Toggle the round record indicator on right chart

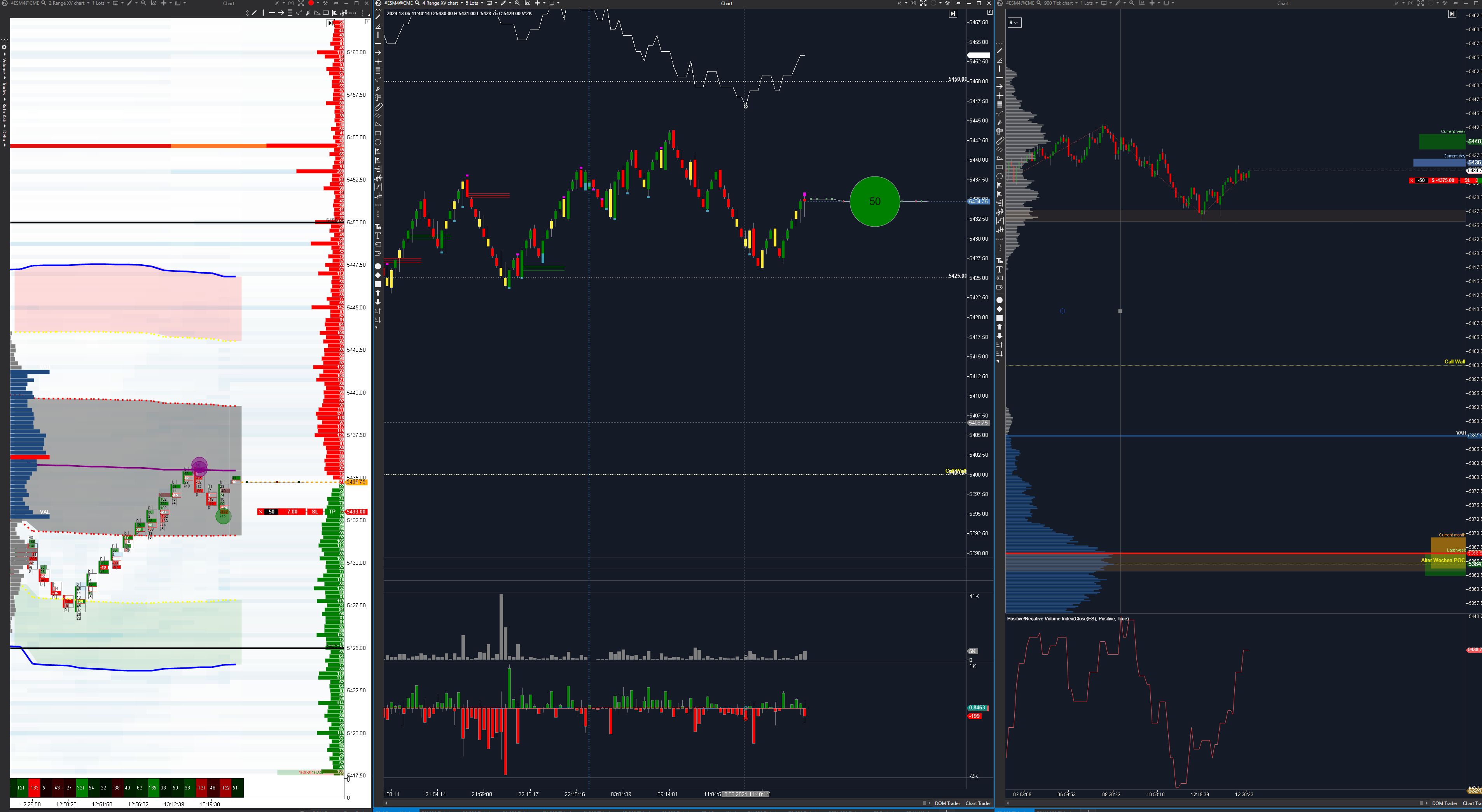(1431, 3)
